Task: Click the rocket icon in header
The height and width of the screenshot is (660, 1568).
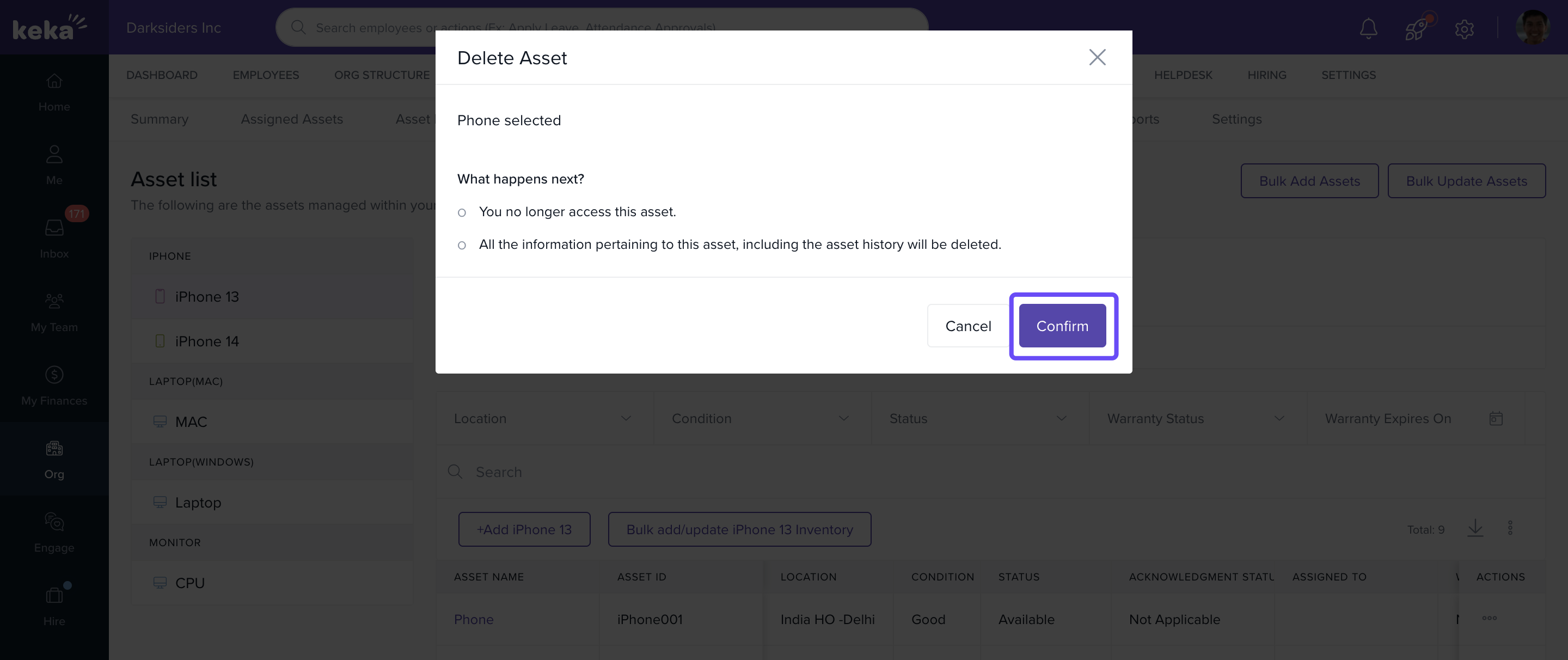Action: coord(1416,28)
